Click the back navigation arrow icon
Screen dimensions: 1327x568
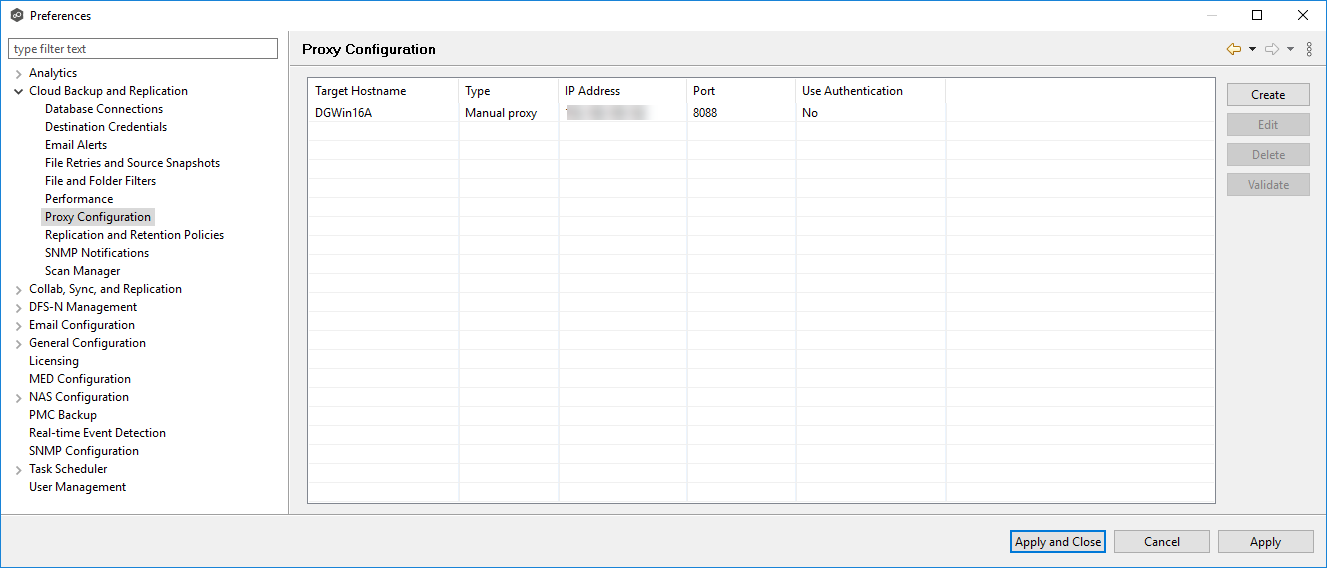[1233, 49]
